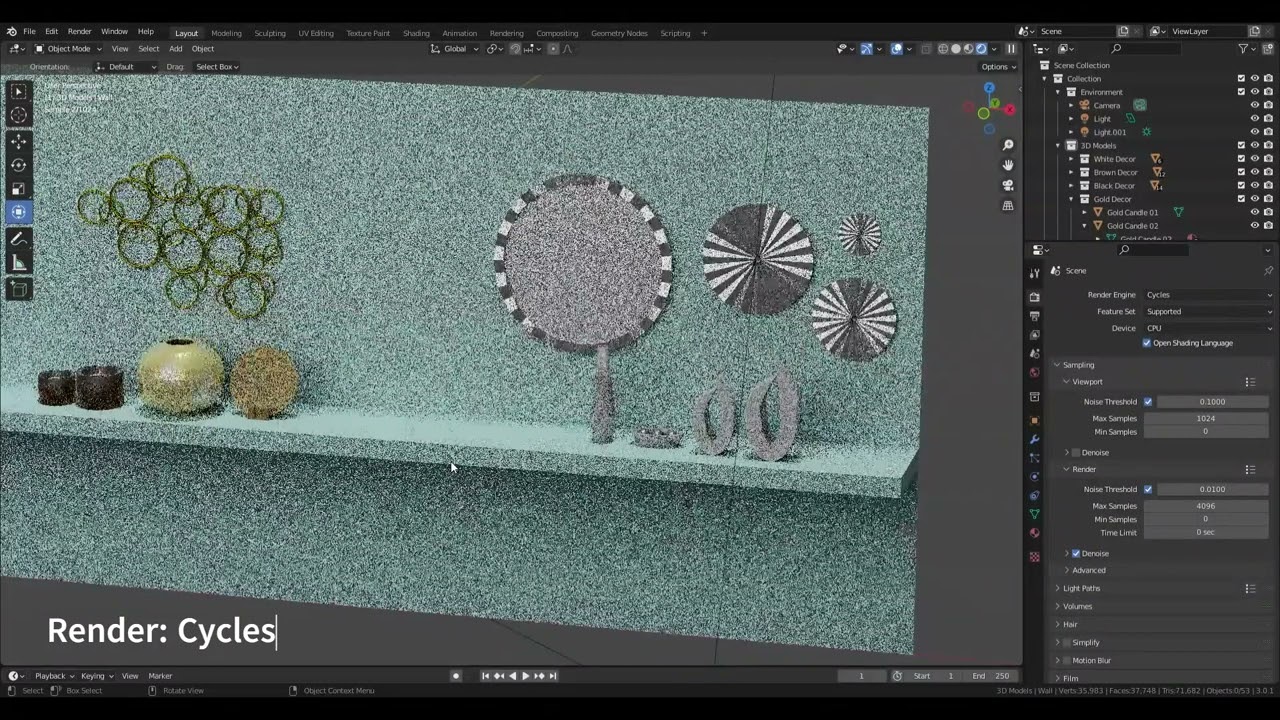The image size is (1280, 720).
Task: Click the play animation button
Action: 525,676
